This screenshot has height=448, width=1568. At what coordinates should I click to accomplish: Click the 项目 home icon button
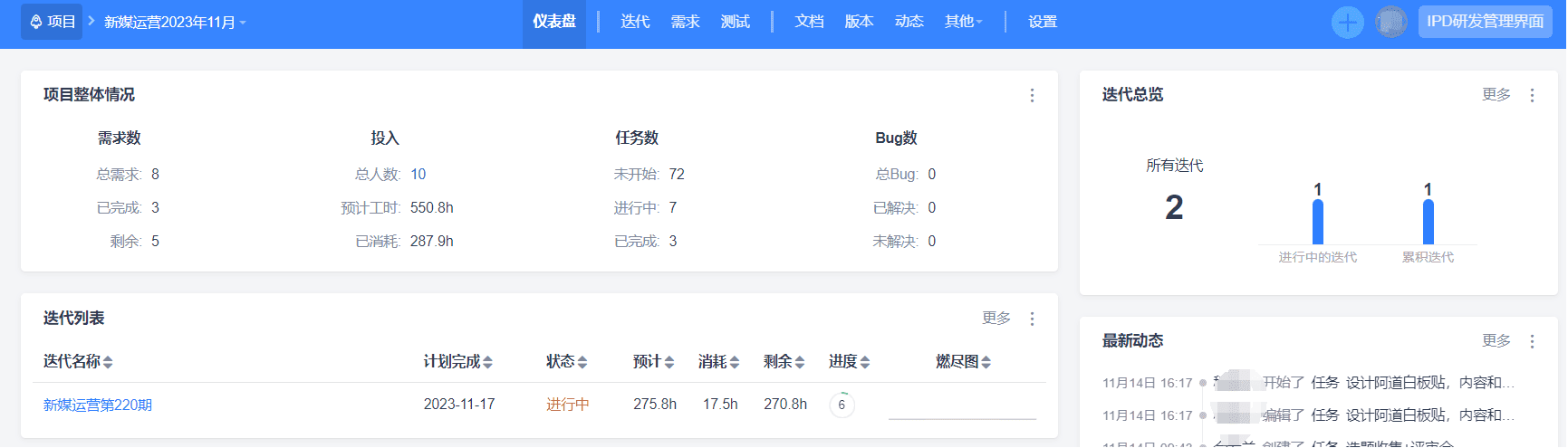click(x=53, y=22)
